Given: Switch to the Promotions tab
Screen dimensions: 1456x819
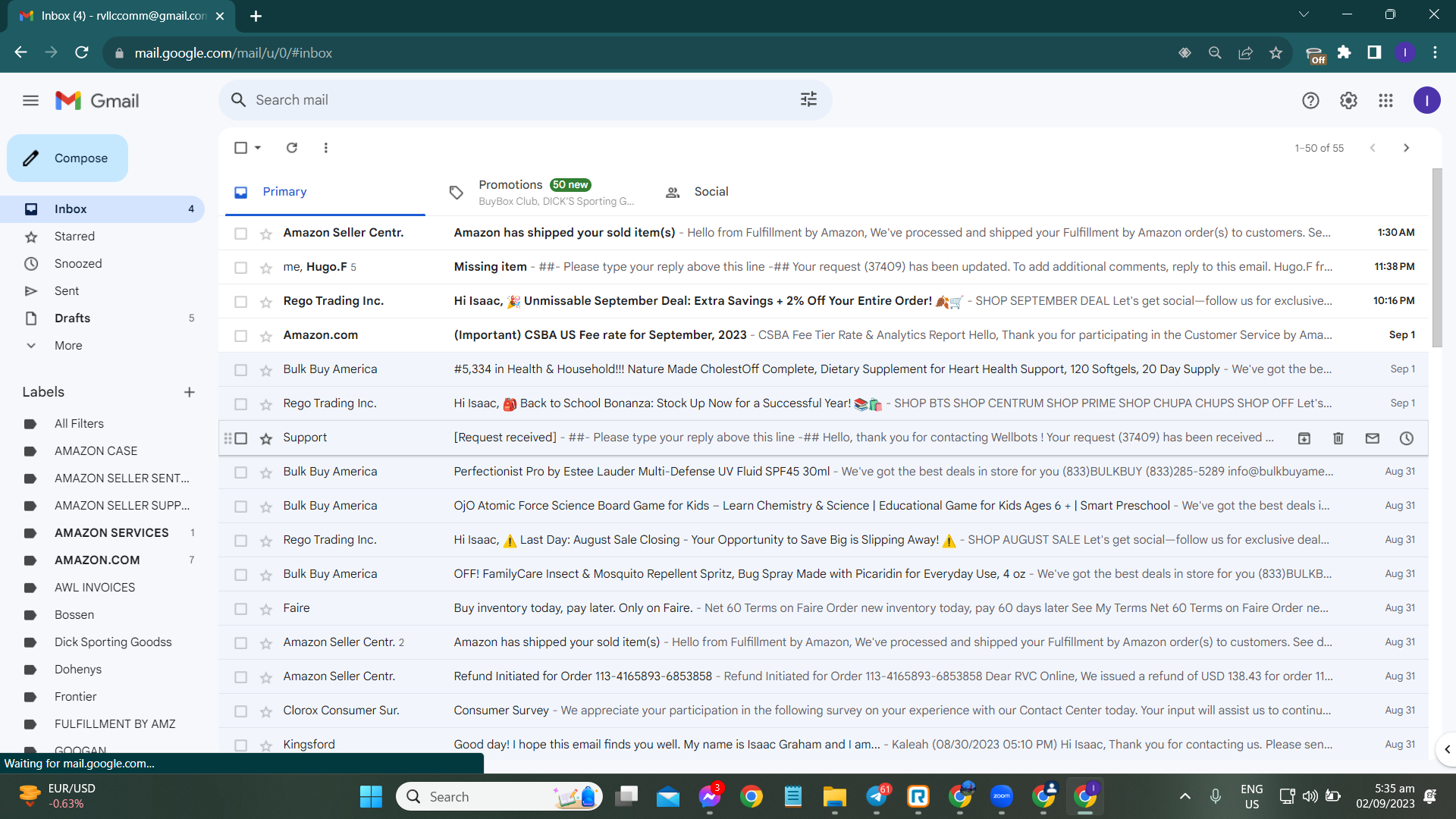Looking at the screenshot, I should pyautogui.click(x=540, y=192).
